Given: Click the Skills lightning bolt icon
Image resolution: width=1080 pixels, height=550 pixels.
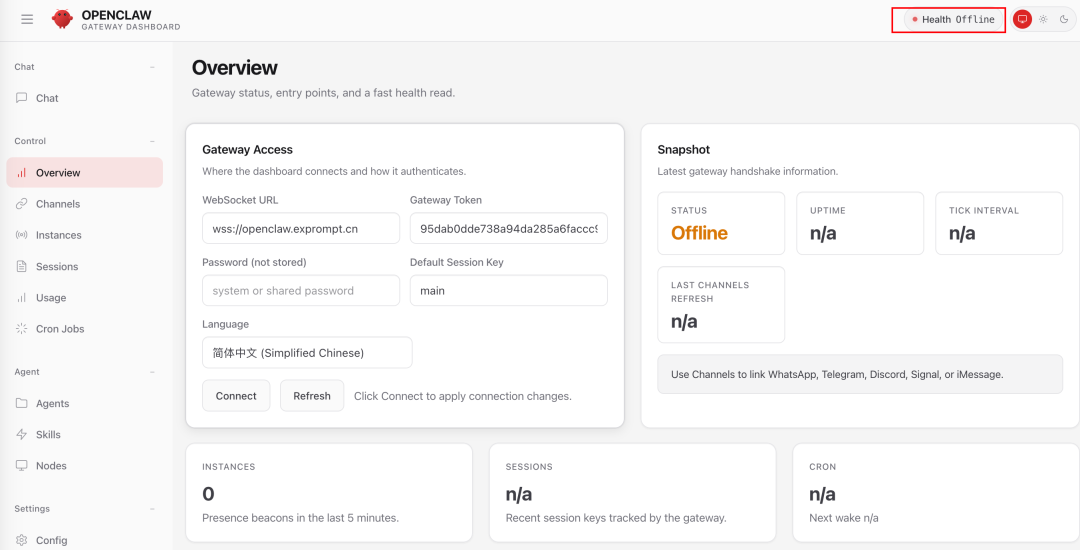Looking at the screenshot, I should [22, 435].
